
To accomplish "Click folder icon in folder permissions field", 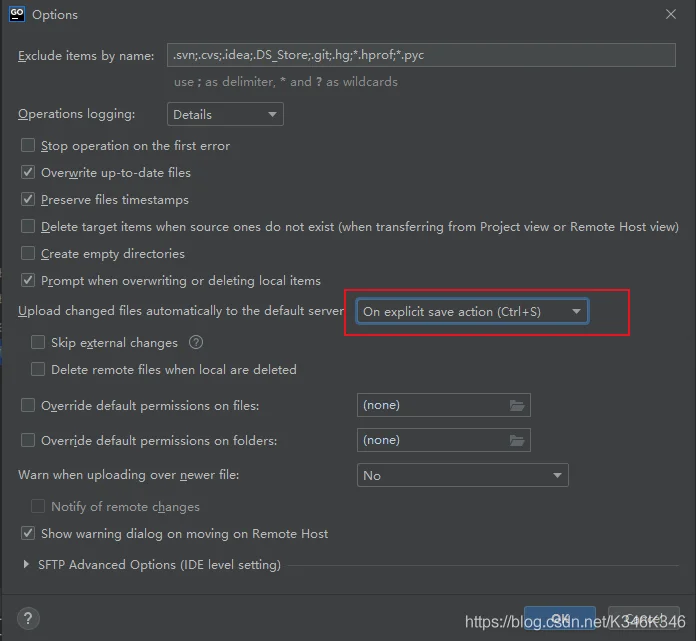I will 516,440.
